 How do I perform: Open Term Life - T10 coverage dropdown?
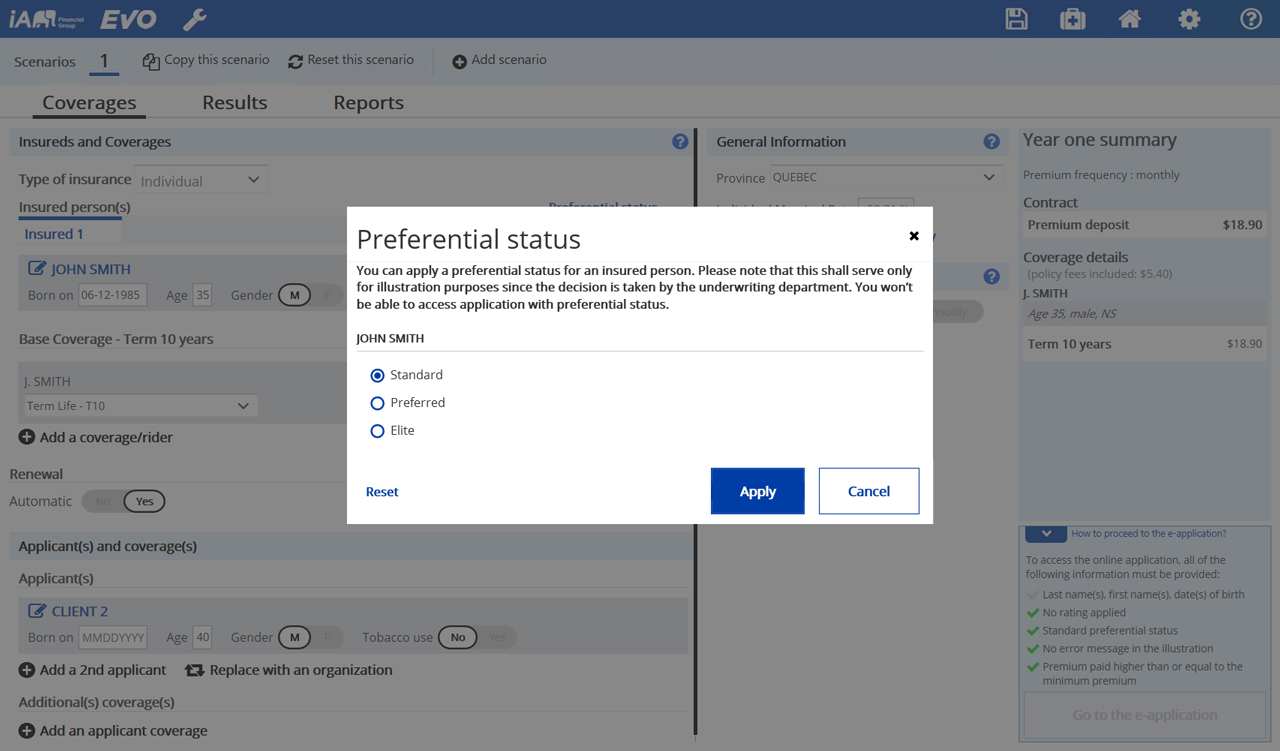(x=139, y=406)
